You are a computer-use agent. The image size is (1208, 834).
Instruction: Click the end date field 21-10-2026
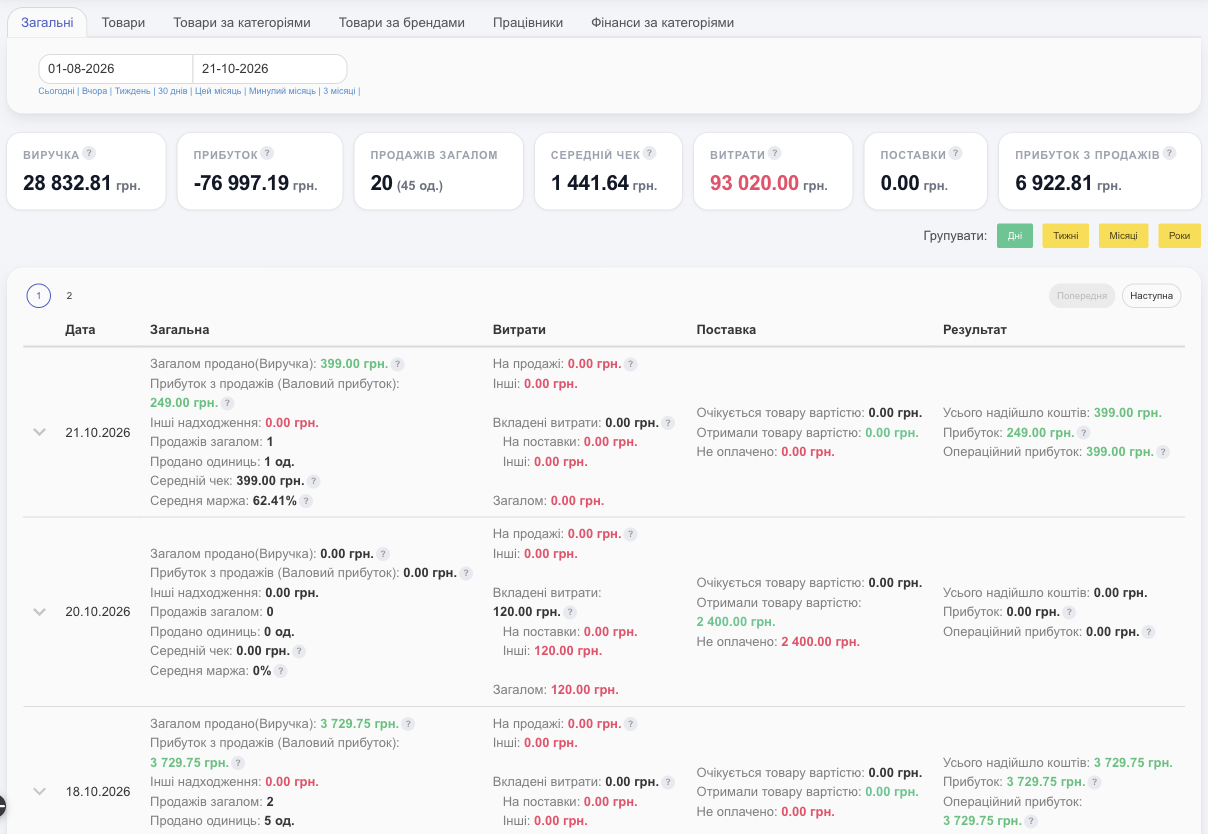(270, 69)
